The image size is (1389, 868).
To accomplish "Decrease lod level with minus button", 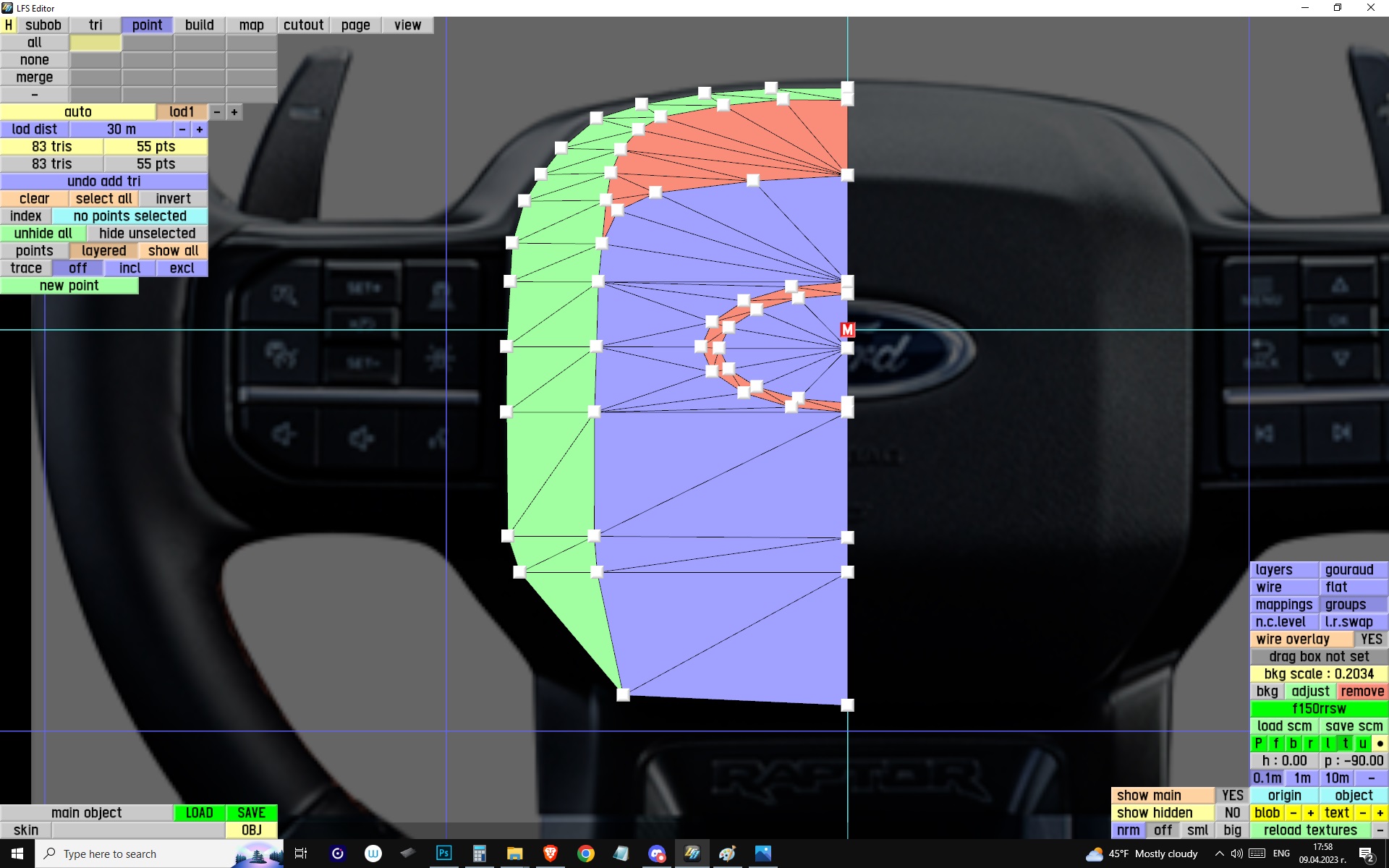I will (217, 112).
